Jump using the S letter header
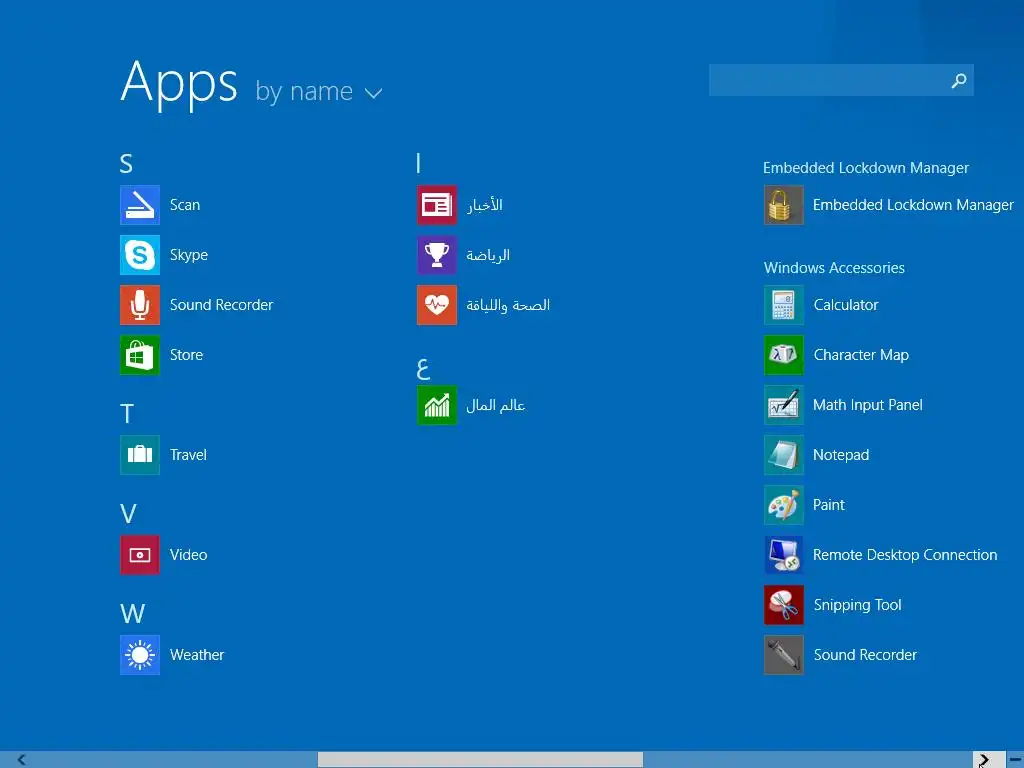Image resolution: width=1024 pixels, height=768 pixels. coord(126,164)
